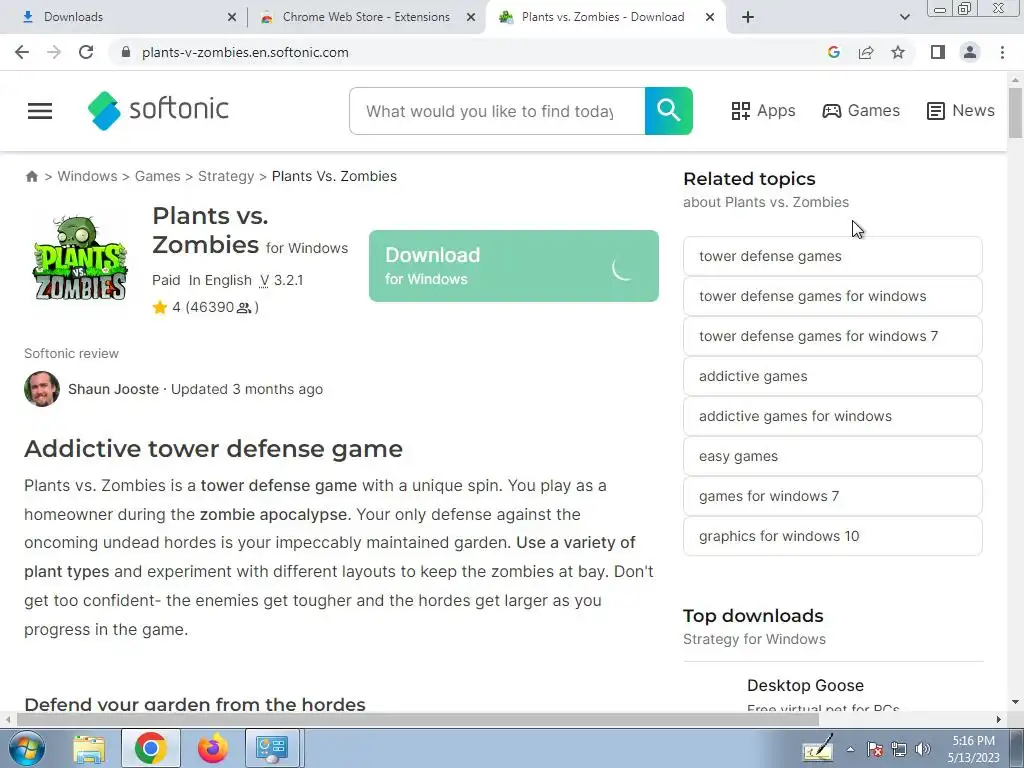The width and height of the screenshot is (1024, 768).
Task: Click the site lock icon in address bar
Action: pyautogui.click(x=126, y=52)
